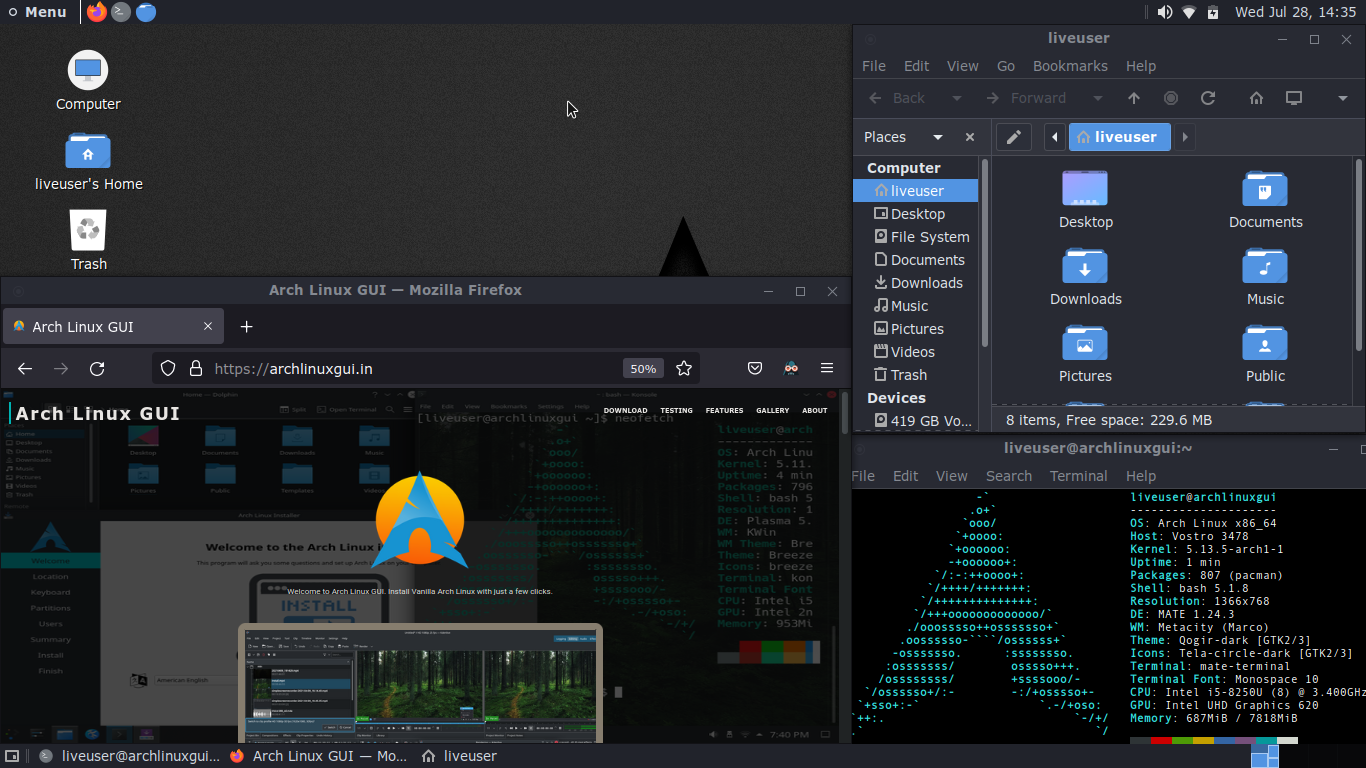Expand the Forward history dropdown arrow
Viewport: 1366px width, 768px height.
(x=1097, y=98)
